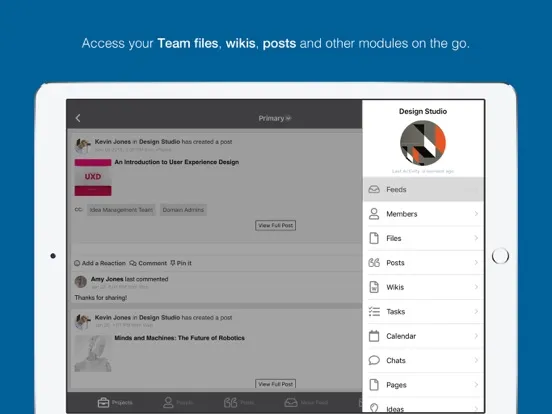Open the Files document icon
552x414 pixels.
[x=374, y=238]
